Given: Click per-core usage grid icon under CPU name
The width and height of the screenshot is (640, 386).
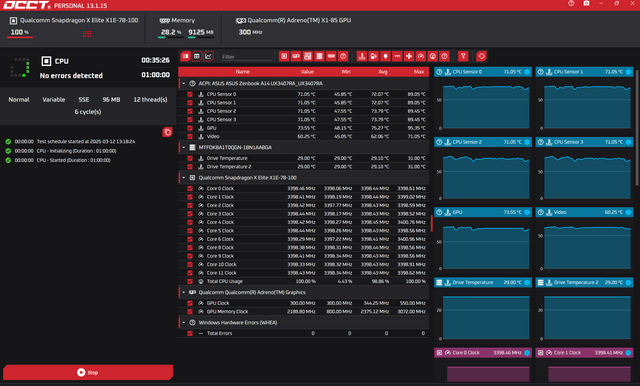Looking at the screenshot, I should coord(87,34).
